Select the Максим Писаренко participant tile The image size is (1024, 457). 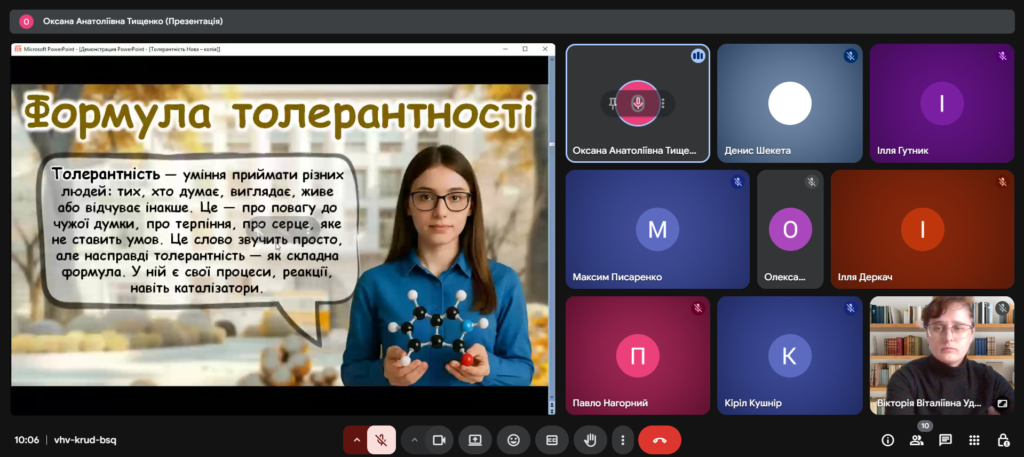point(657,229)
